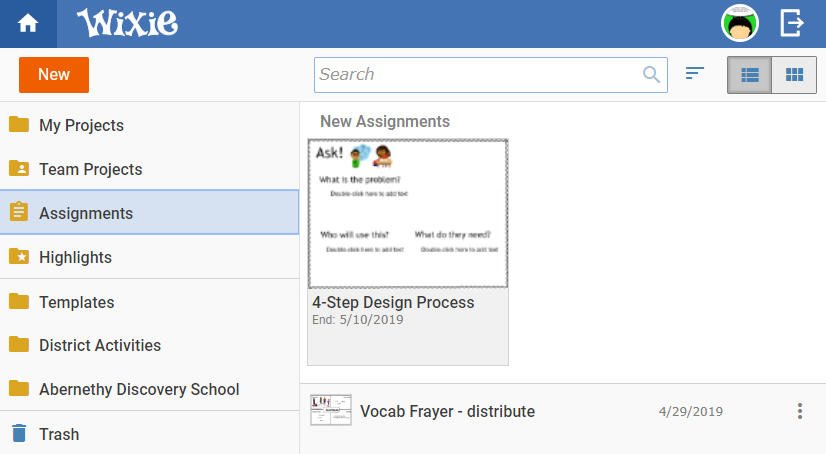Open the Vocab Frayer thumbnail
The width and height of the screenshot is (826, 454).
[x=331, y=410]
